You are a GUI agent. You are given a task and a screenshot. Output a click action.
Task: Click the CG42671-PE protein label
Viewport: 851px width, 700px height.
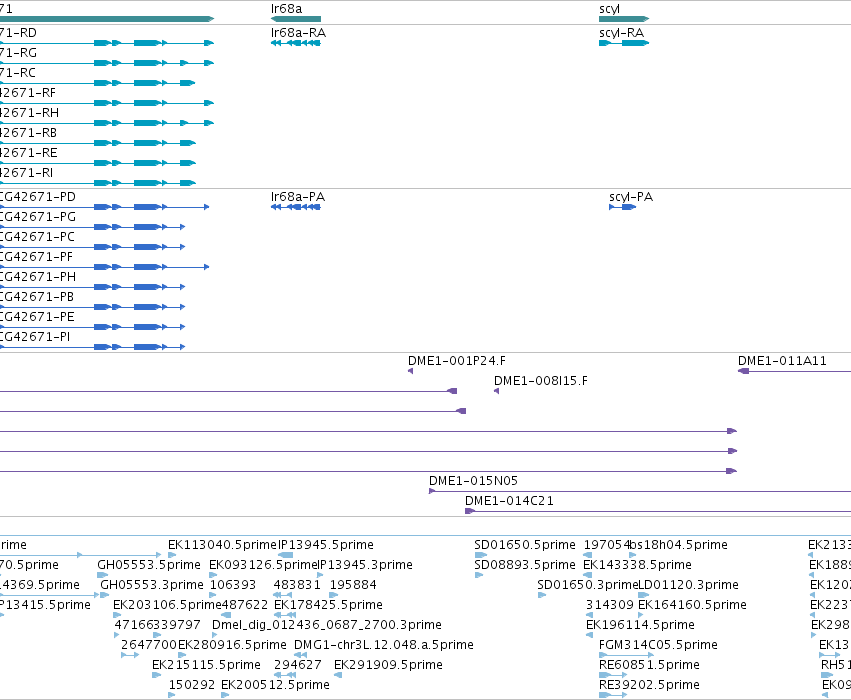coord(36,317)
